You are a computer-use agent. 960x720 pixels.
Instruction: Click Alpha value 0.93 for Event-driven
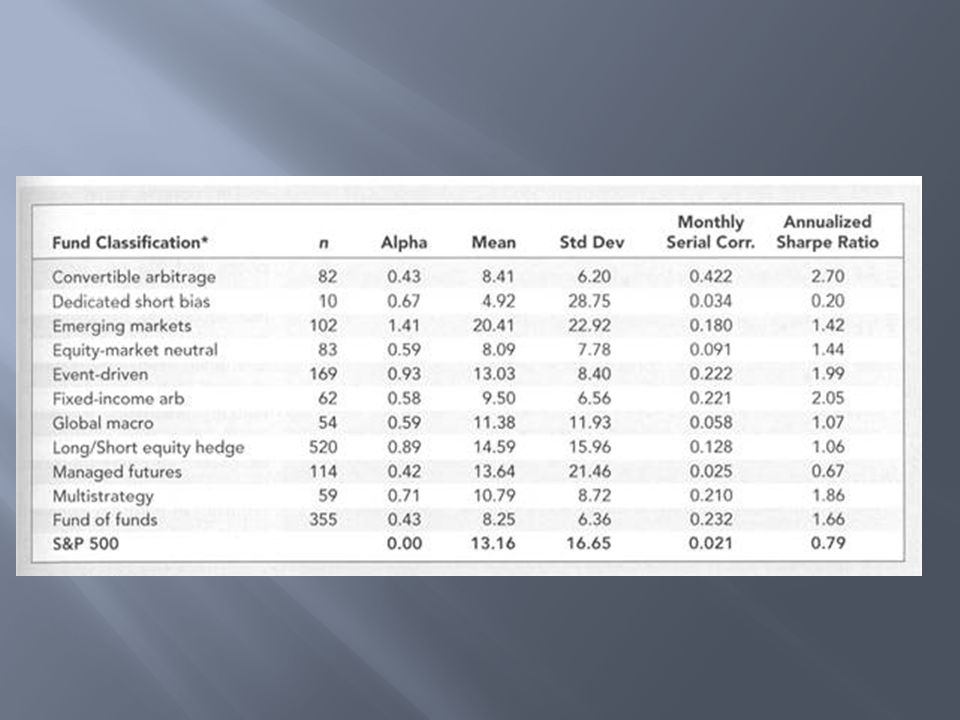point(404,373)
